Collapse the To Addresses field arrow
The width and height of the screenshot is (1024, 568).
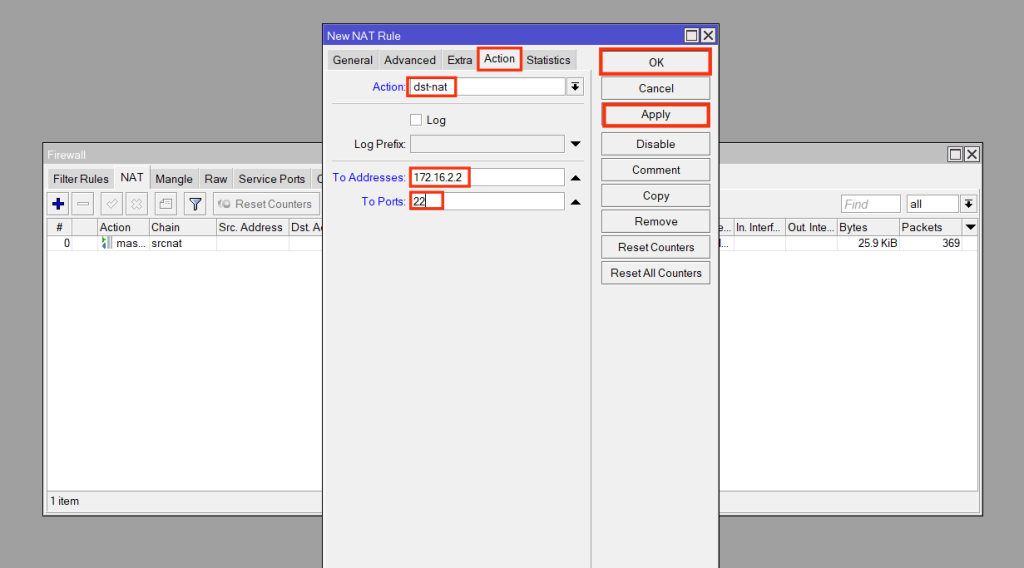coord(575,177)
